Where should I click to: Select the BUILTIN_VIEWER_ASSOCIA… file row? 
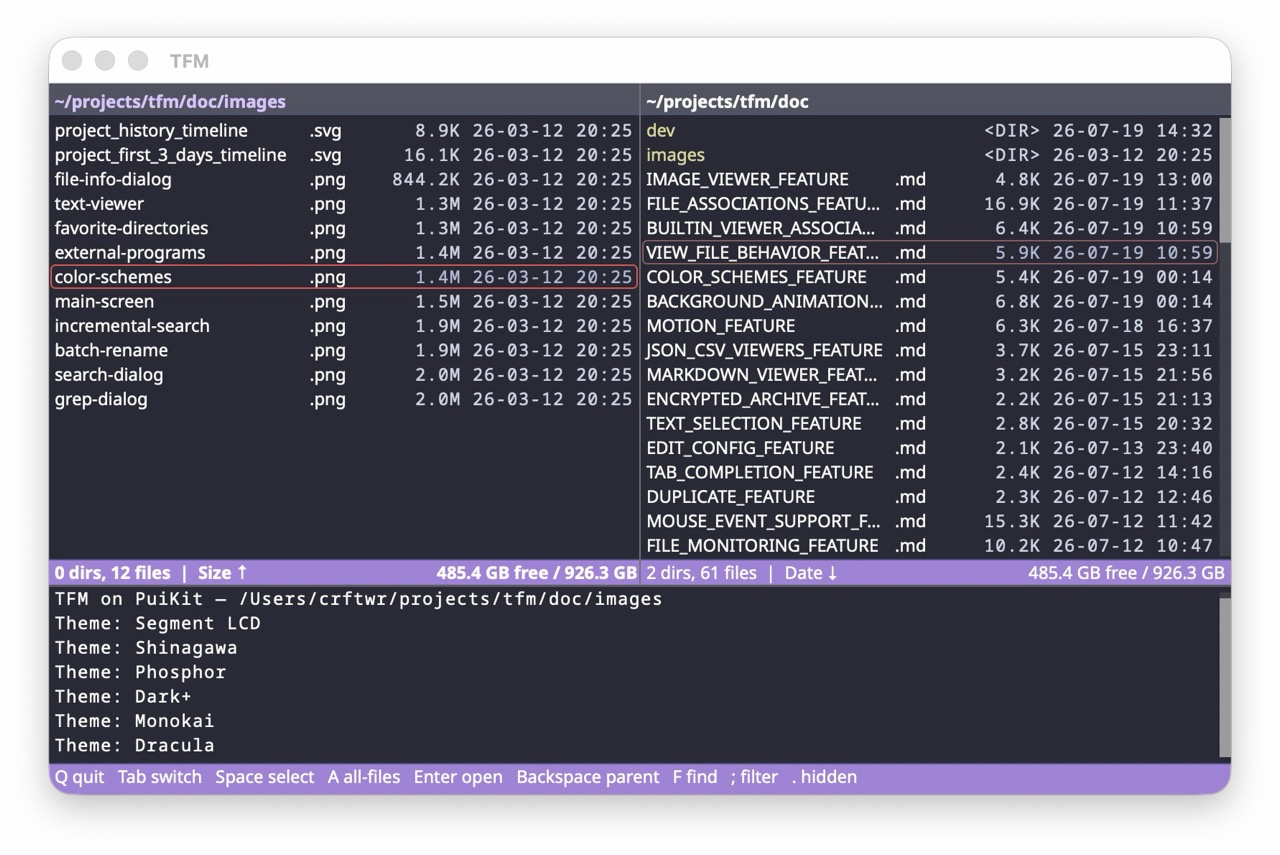pos(930,228)
